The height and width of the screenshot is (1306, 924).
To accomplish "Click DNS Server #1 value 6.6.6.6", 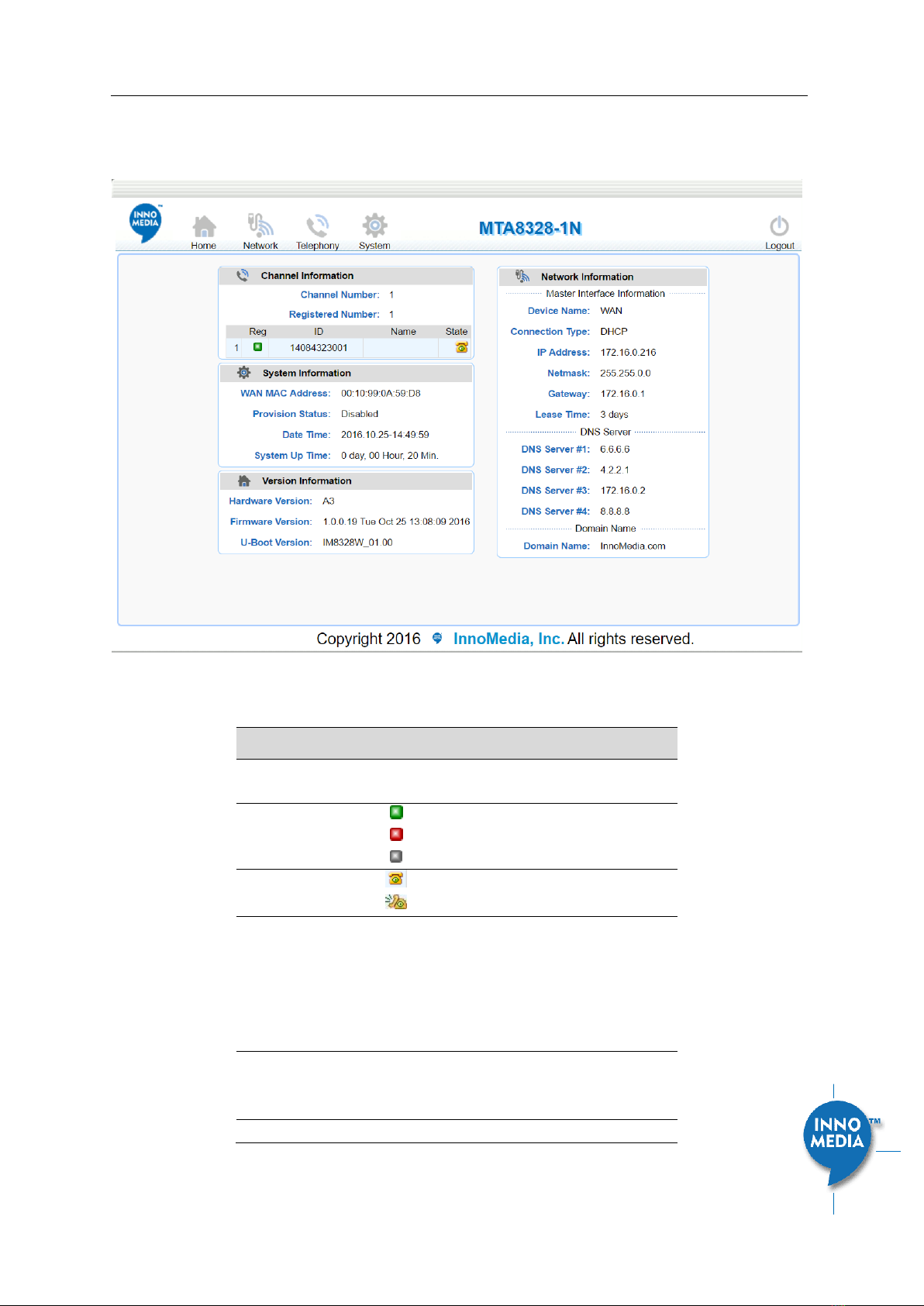I will coord(615,450).
